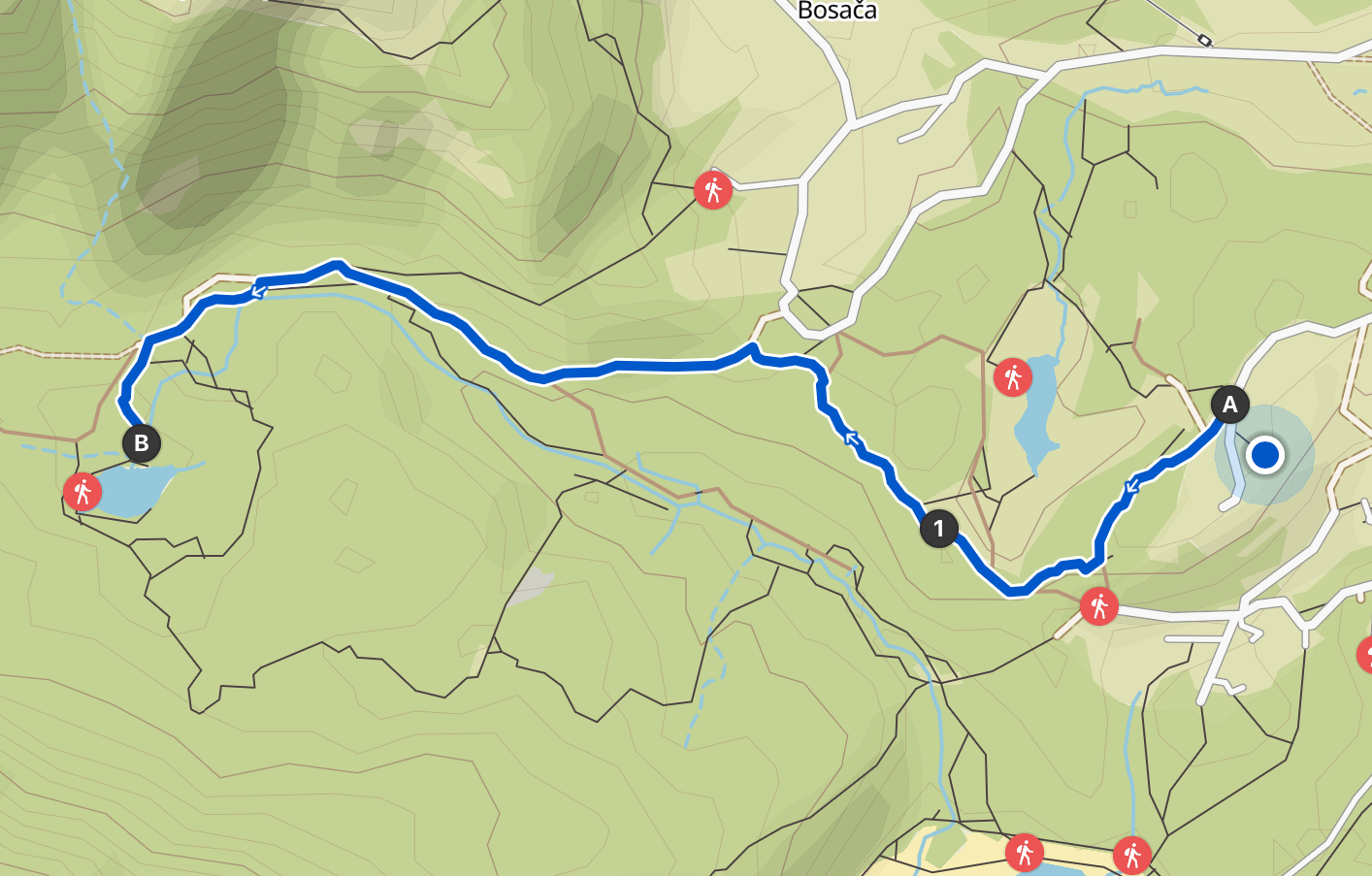Click the cable line station marker near top road
The height and width of the screenshot is (876, 1372).
tap(1204, 40)
